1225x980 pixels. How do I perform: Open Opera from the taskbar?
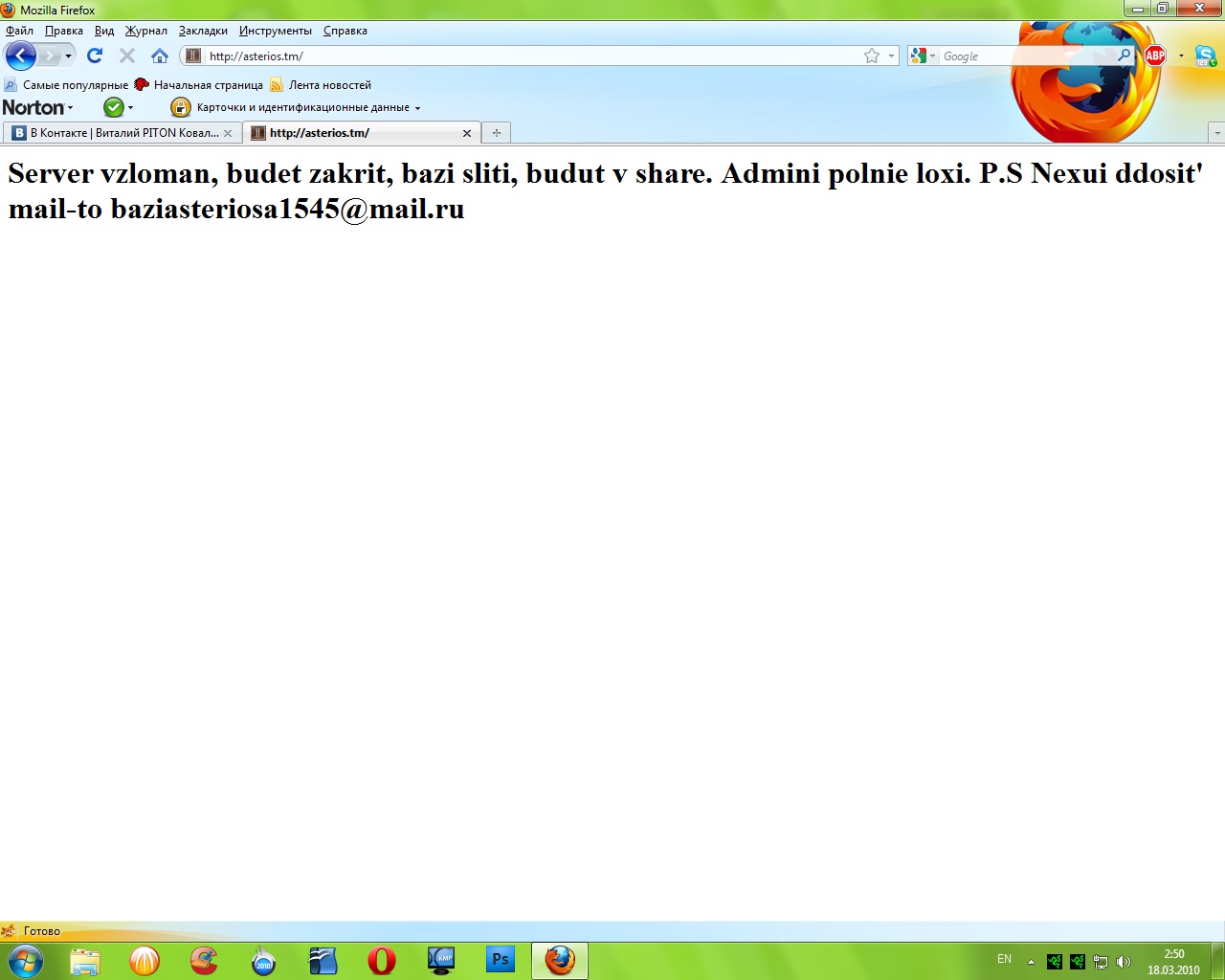coord(381,960)
